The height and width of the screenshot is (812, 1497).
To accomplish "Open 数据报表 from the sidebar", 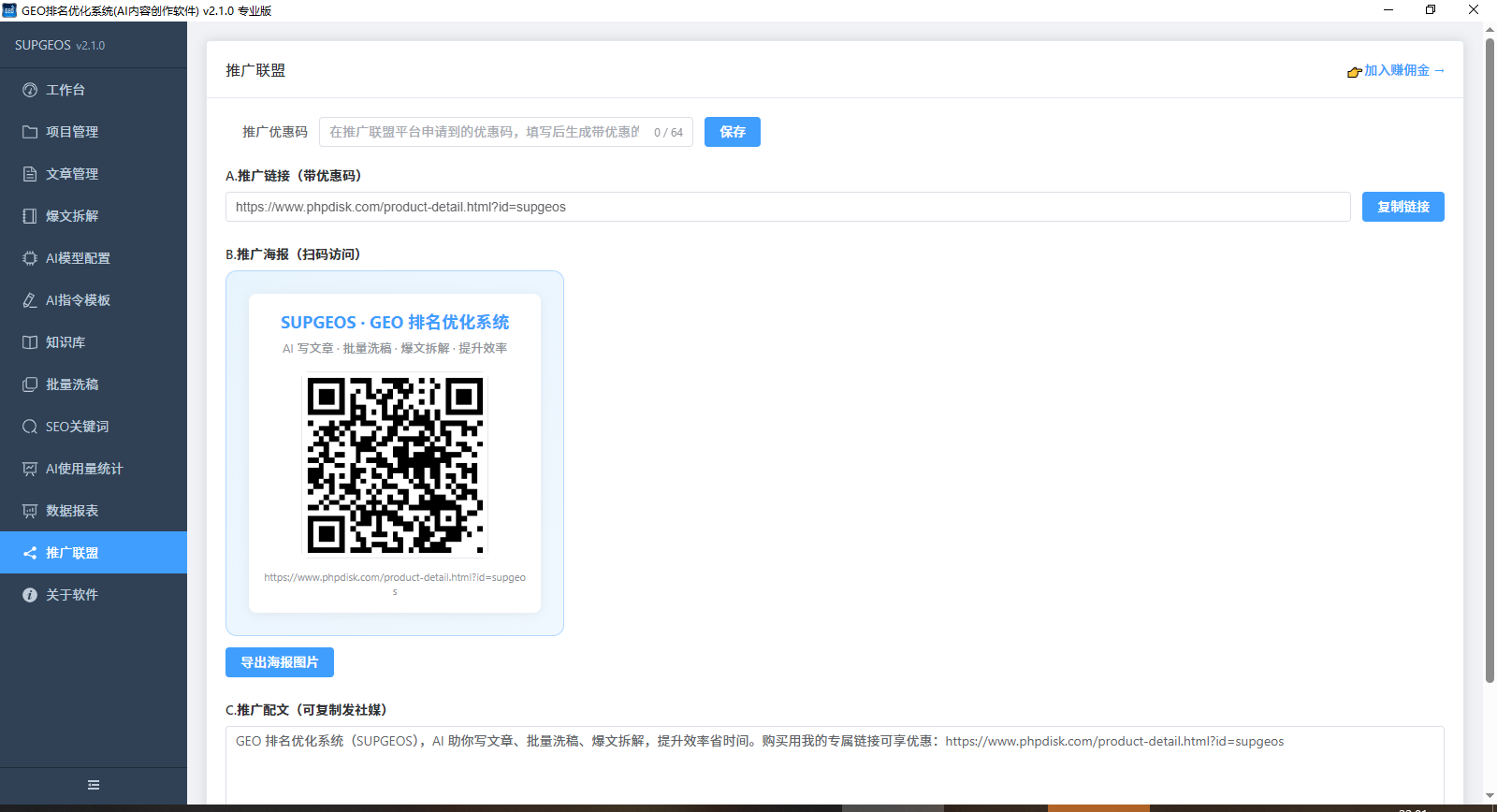I will coord(94,511).
